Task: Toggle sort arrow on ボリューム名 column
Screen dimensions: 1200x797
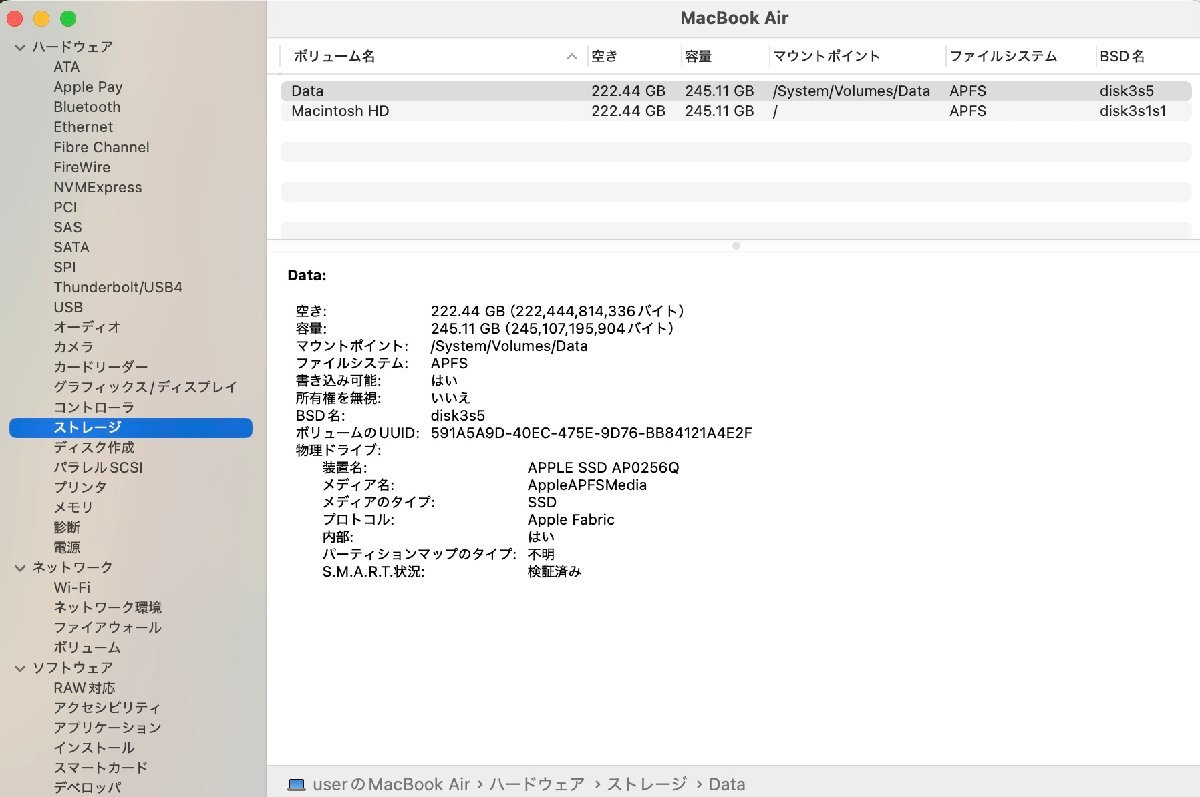Action: [572, 57]
